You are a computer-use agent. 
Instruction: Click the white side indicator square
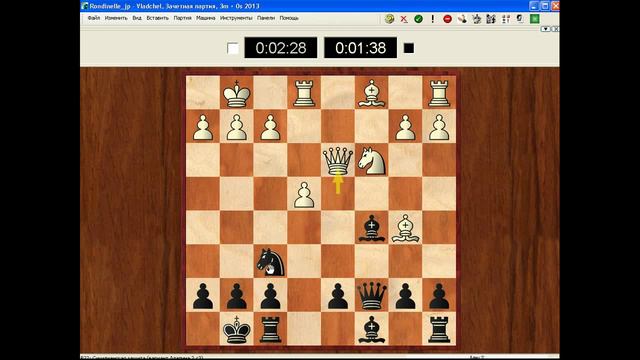pyautogui.click(x=233, y=48)
